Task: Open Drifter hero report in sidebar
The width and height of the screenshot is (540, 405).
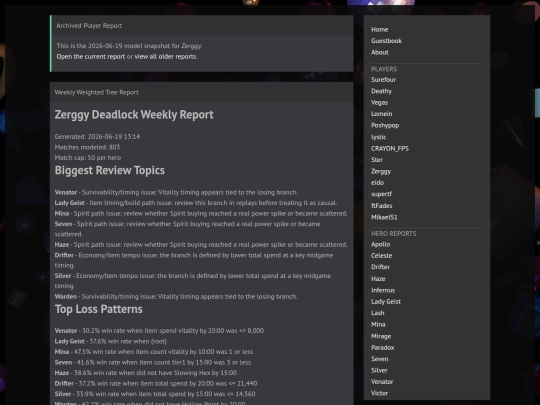Action: pos(381,267)
